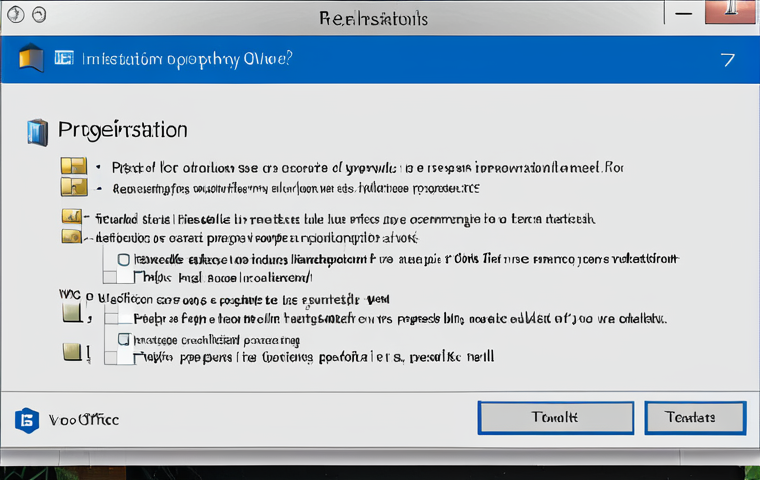Click the small yellow chart icon in list
This screenshot has height=480, width=760.
pos(72,216)
